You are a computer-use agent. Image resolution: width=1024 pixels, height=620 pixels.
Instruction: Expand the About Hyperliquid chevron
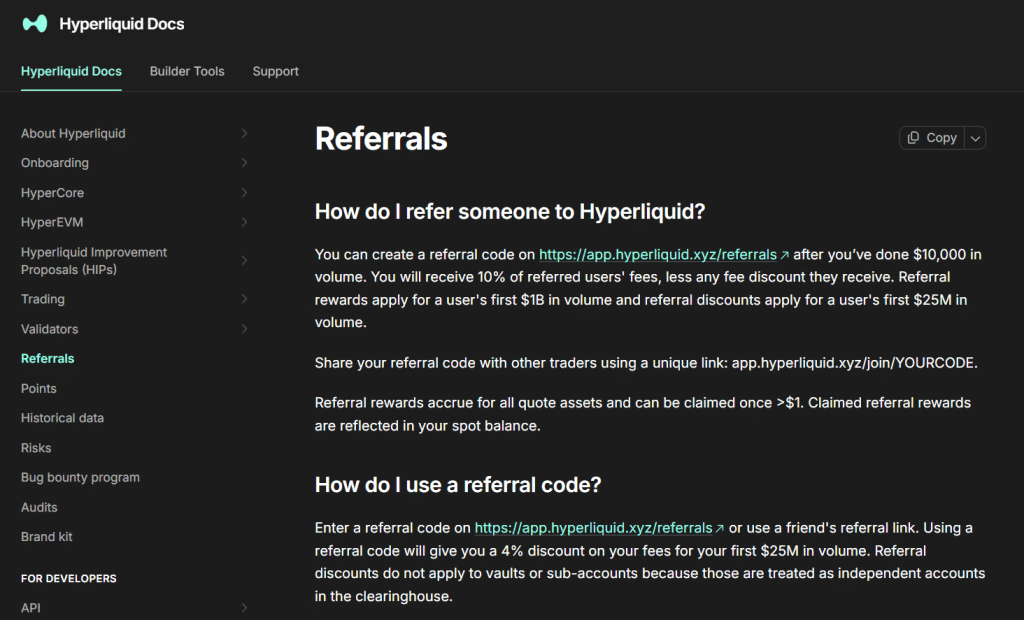[x=244, y=133]
